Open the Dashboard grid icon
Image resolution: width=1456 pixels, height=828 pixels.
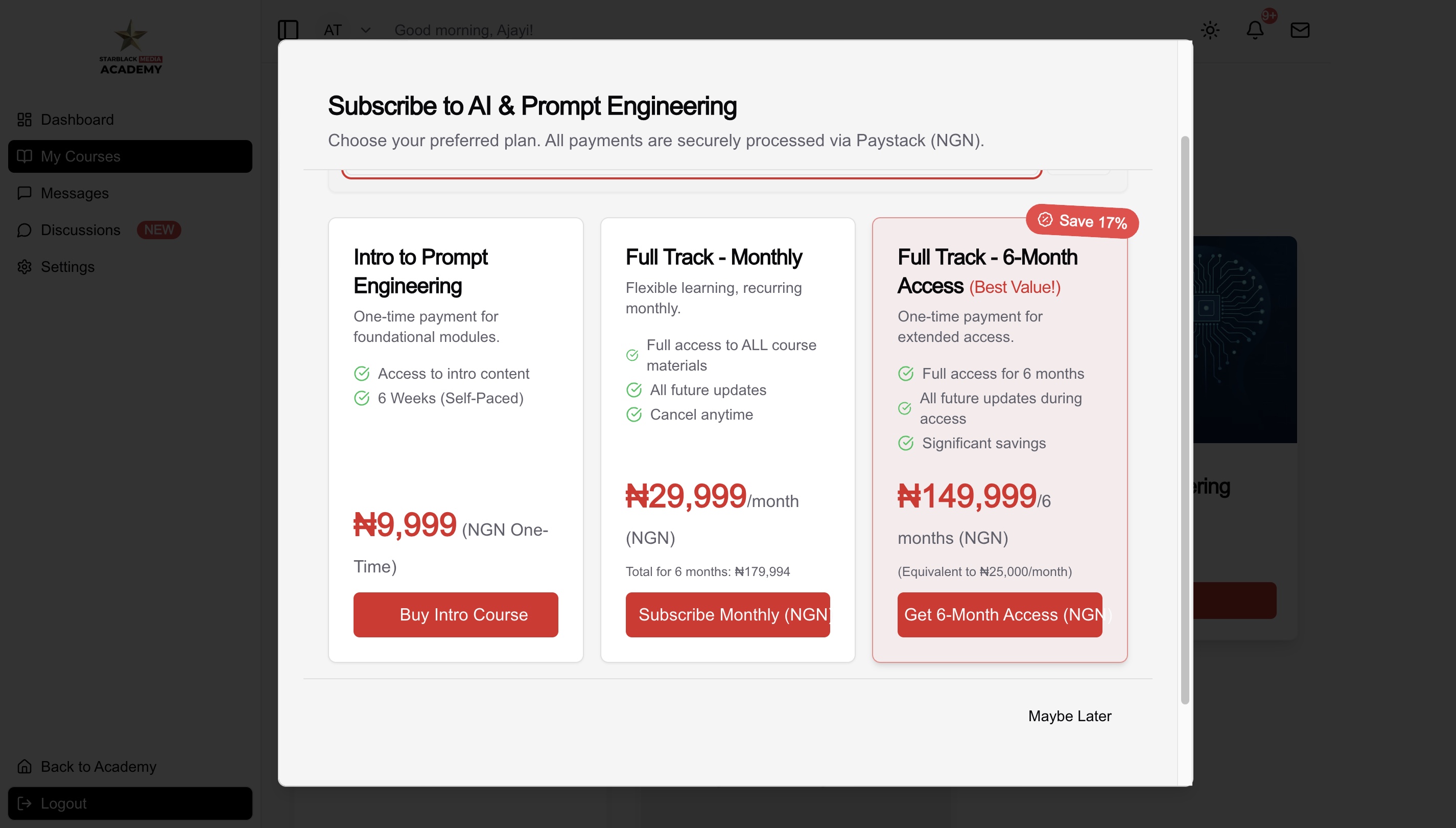click(x=25, y=120)
